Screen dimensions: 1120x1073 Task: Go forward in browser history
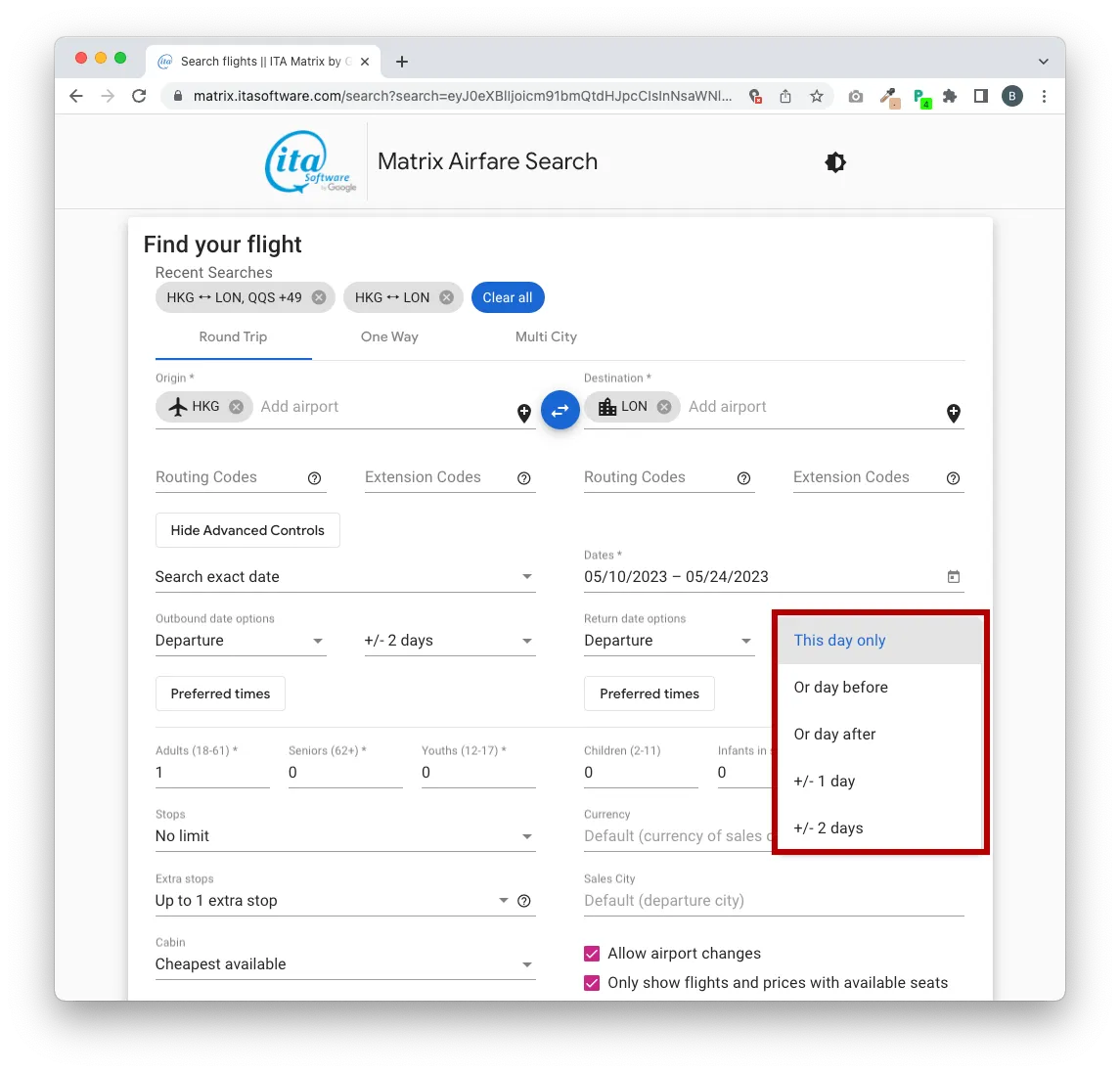click(108, 97)
